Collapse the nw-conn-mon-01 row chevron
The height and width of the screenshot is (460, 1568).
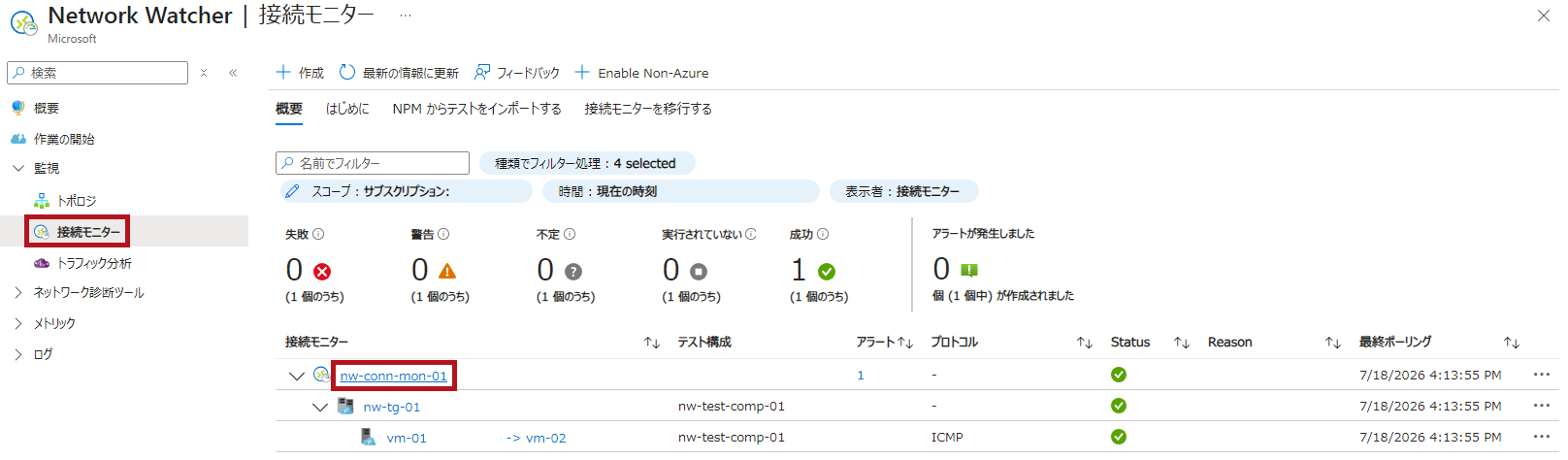pos(296,376)
